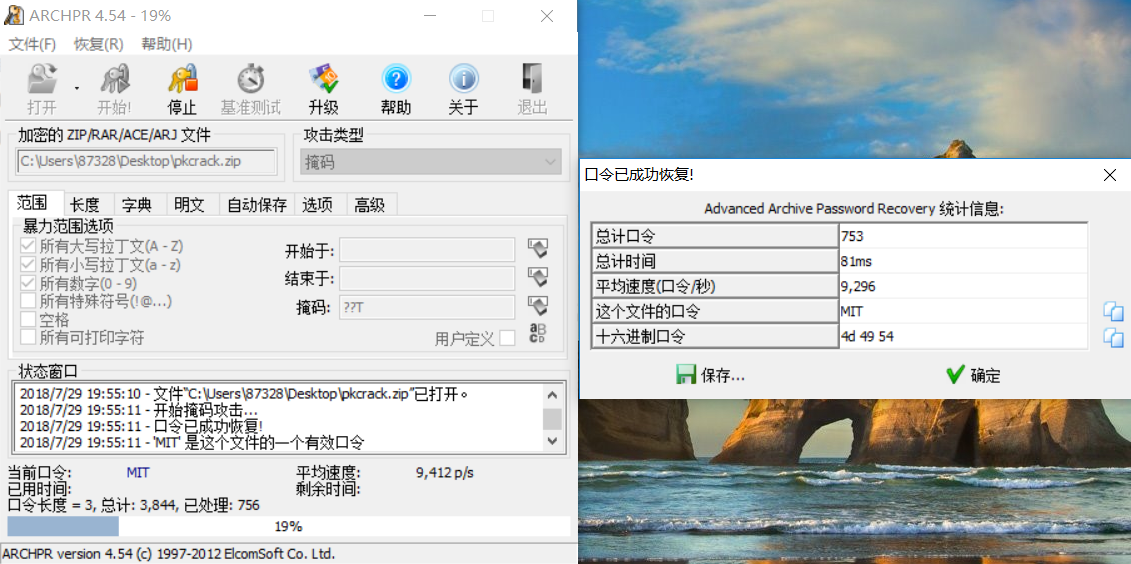1131x564 pixels.
Task: Close the ARCHPR main window
Action: coord(549,16)
